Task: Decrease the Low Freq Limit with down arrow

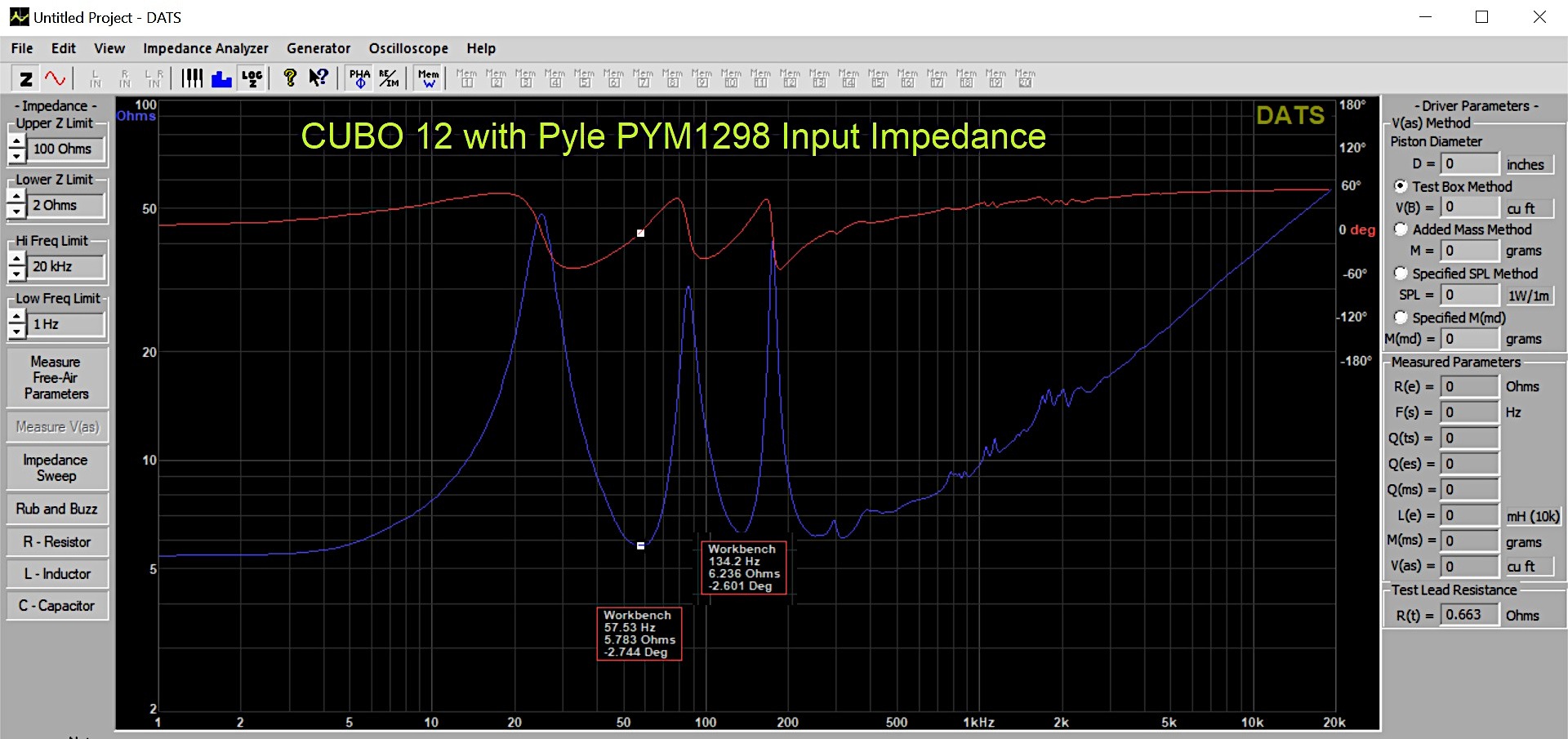Action: click(x=16, y=331)
